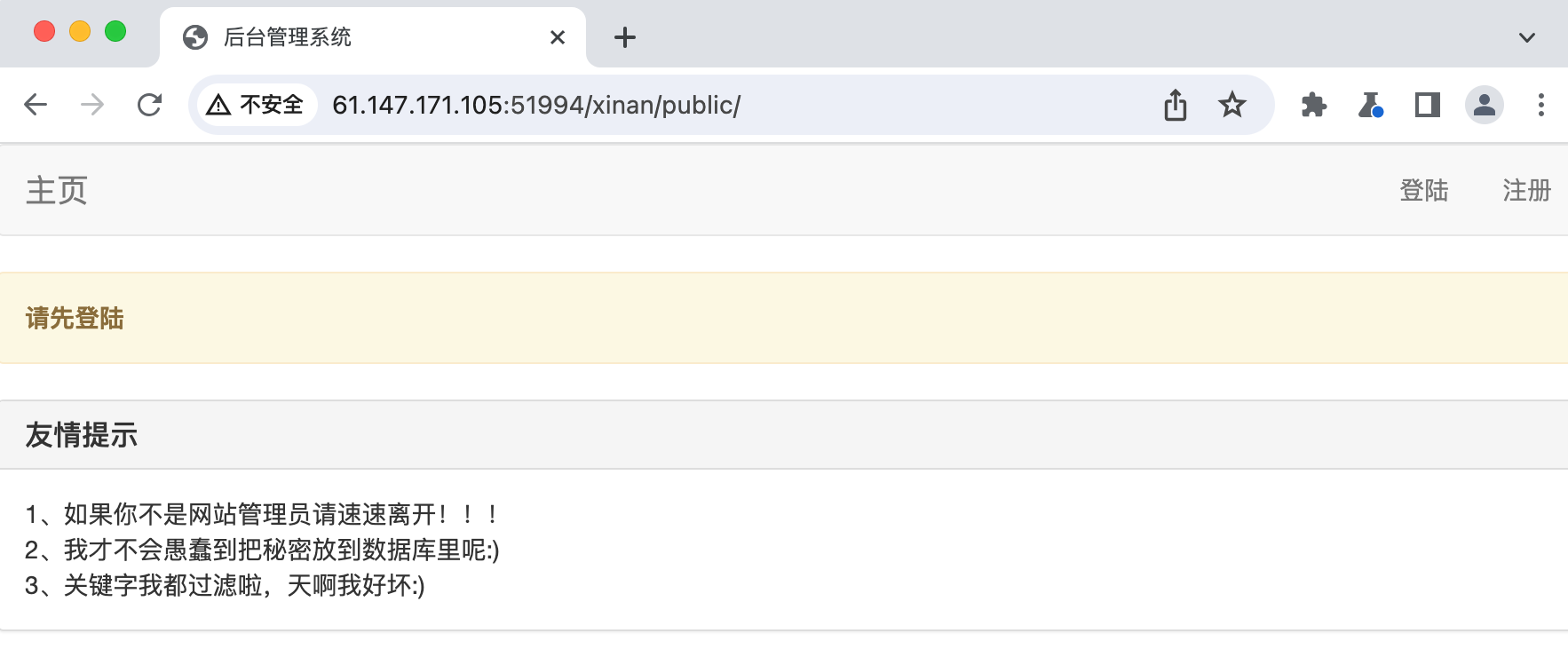Click the page reload icon

(x=149, y=105)
